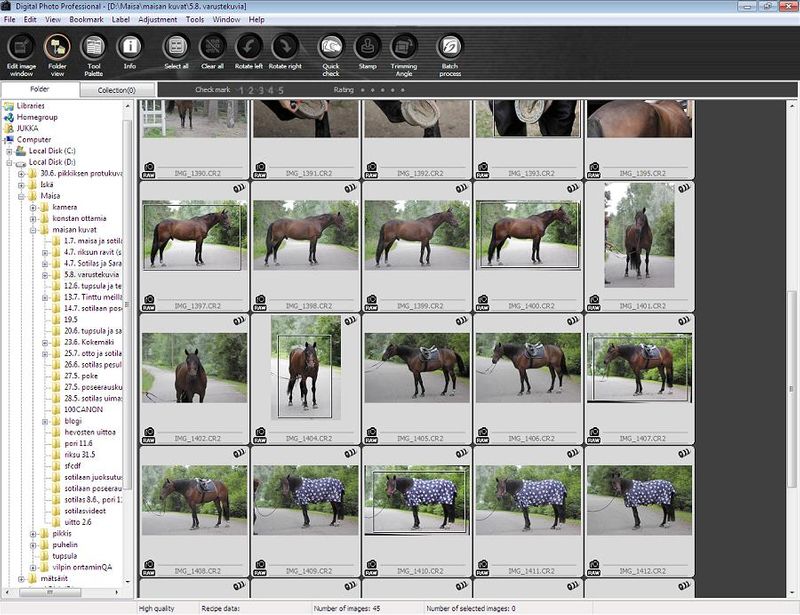
Task: Set check mark 4
Action: pos(270,90)
